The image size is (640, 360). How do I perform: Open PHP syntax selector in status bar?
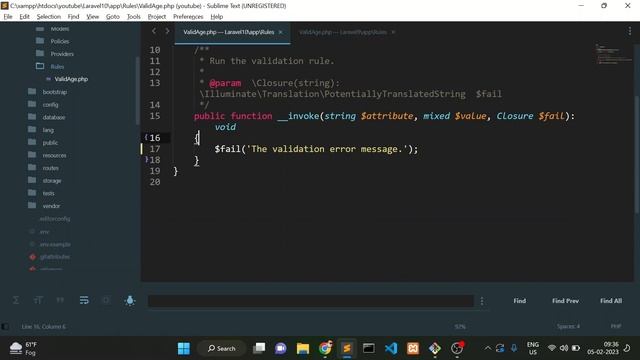point(616,327)
